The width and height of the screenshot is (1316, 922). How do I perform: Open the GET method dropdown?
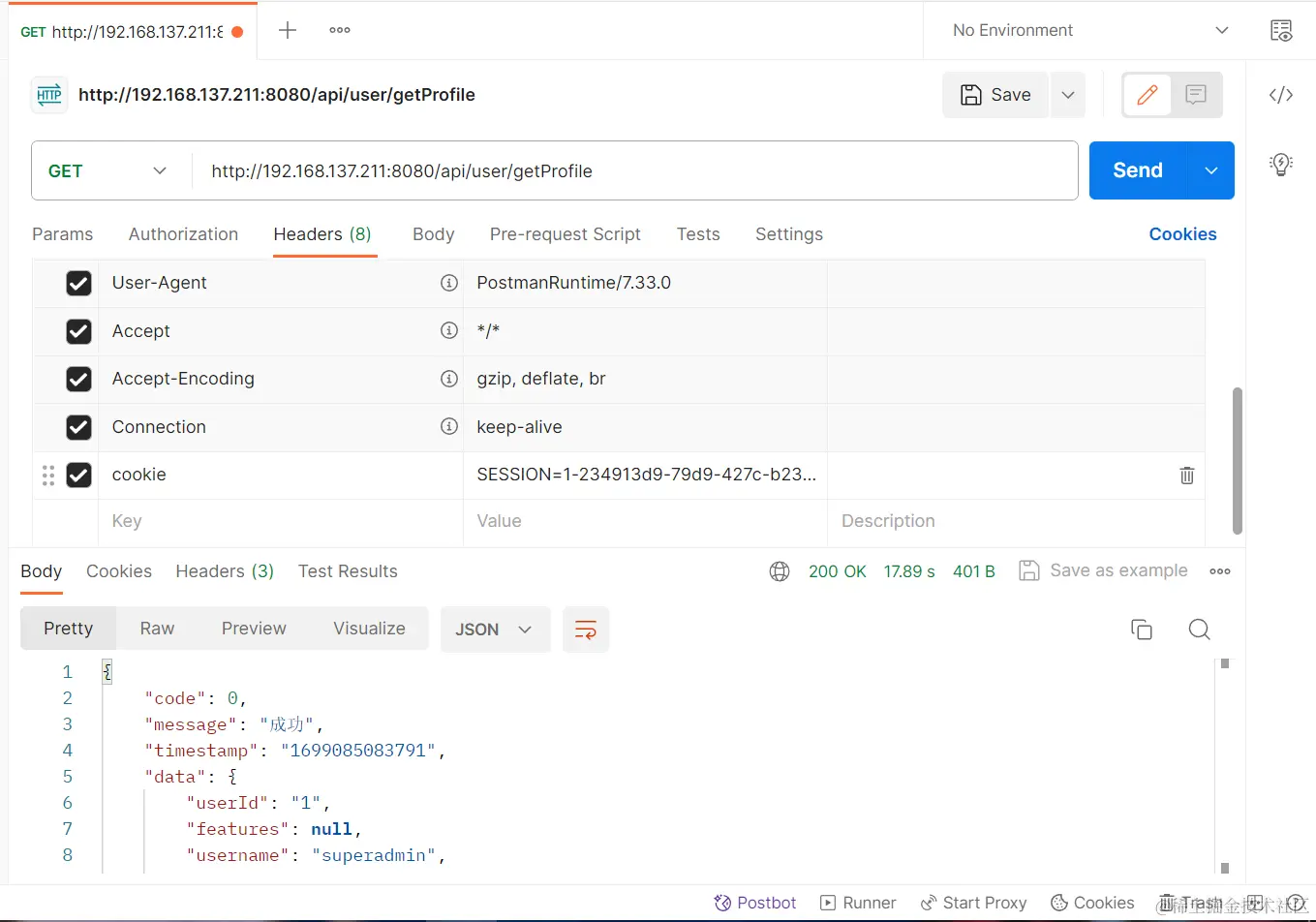(107, 170)
